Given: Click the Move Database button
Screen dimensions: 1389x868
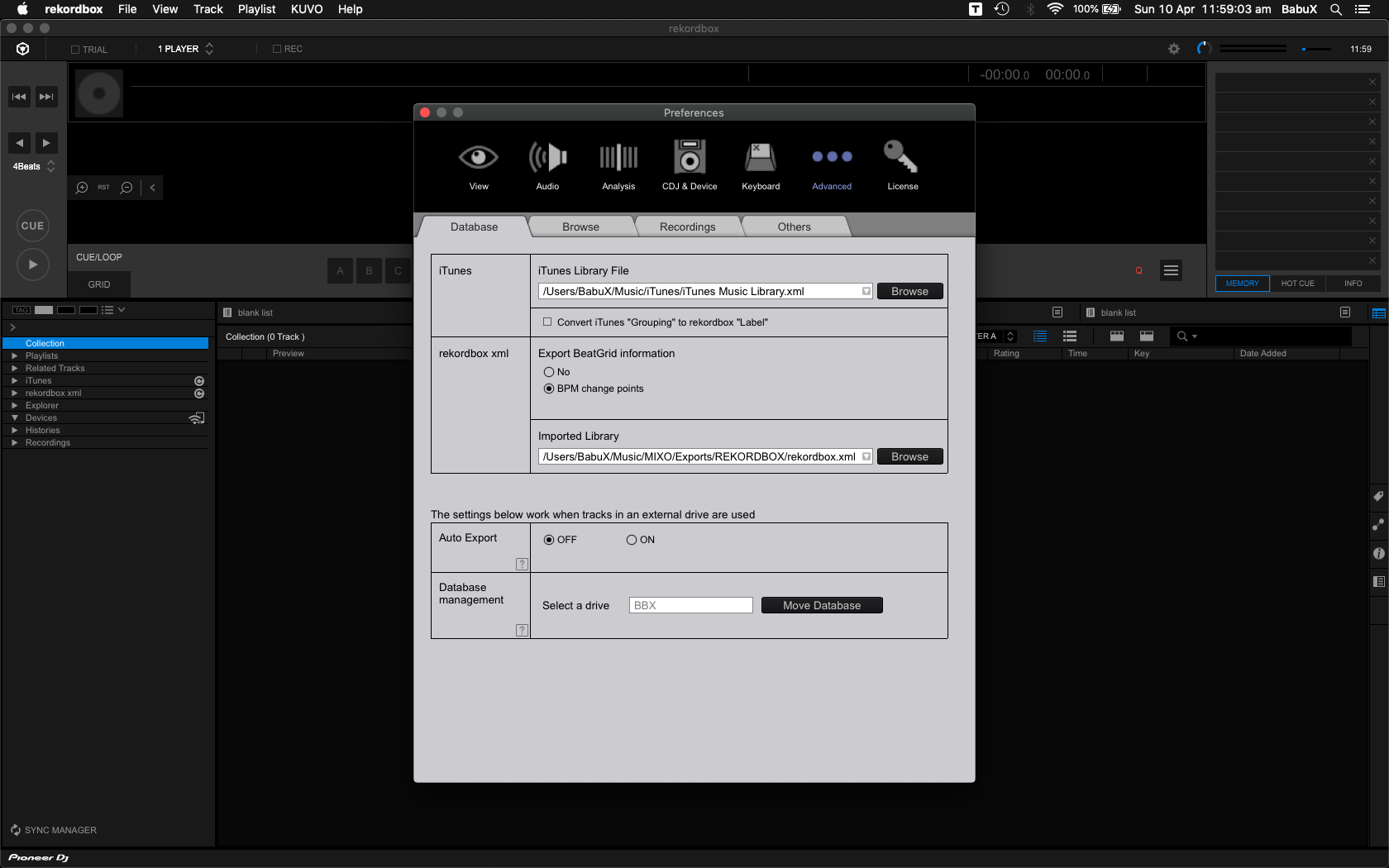Looking at the screenshot, I should coord(821,606).
